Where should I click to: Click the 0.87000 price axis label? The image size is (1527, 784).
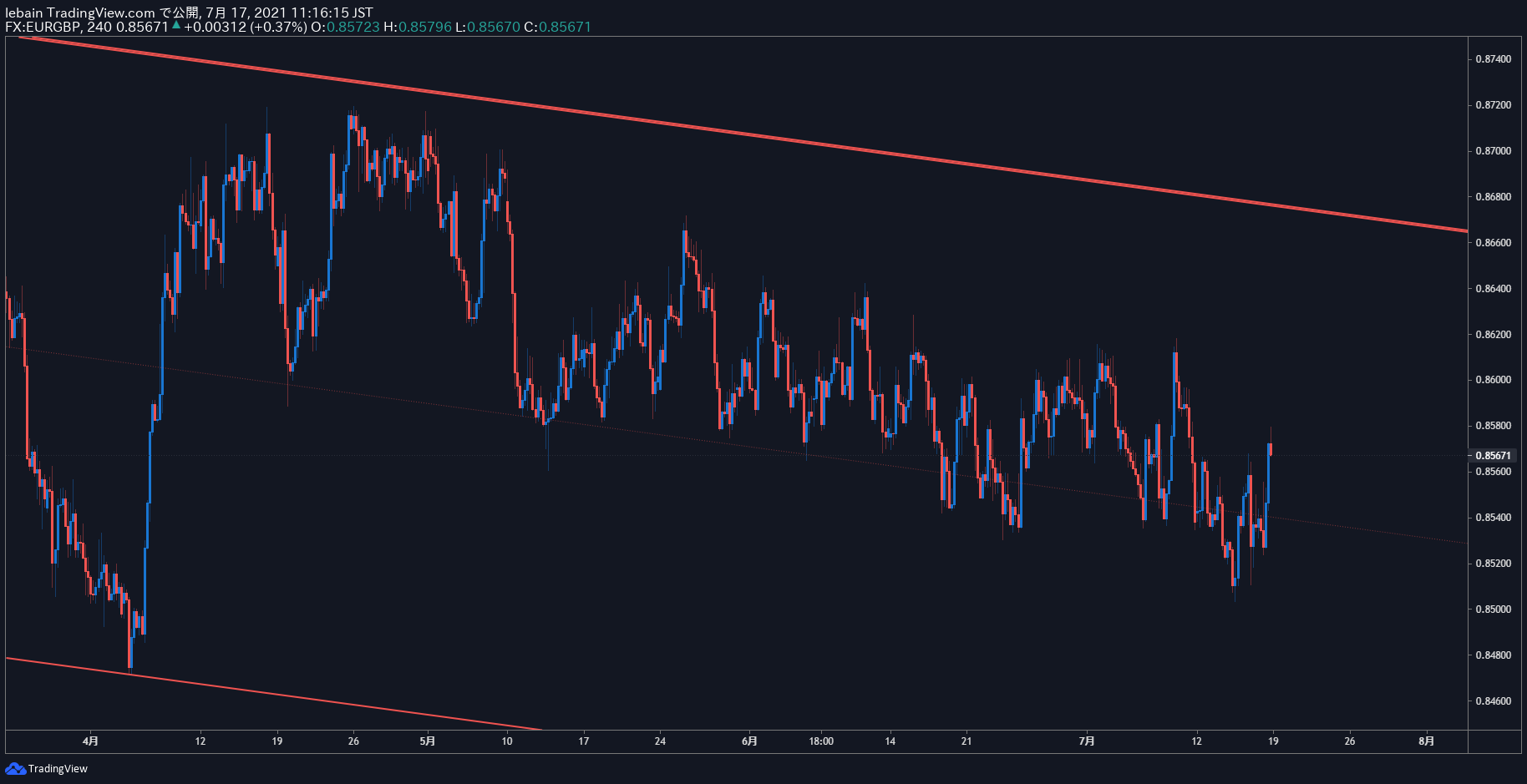pyautogui.click(x=1494, y=151)
